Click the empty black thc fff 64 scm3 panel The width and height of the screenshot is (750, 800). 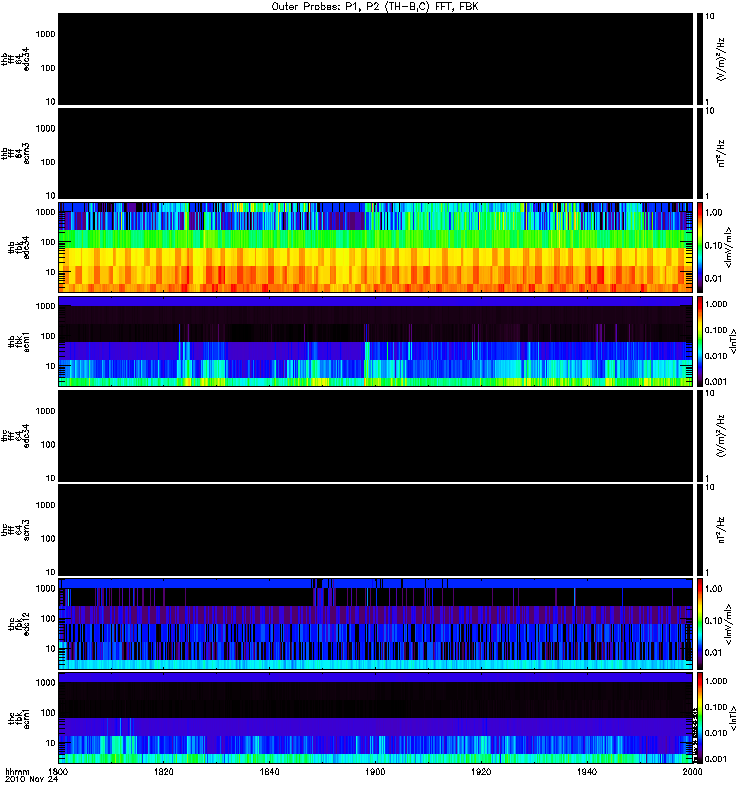(376, 530)
